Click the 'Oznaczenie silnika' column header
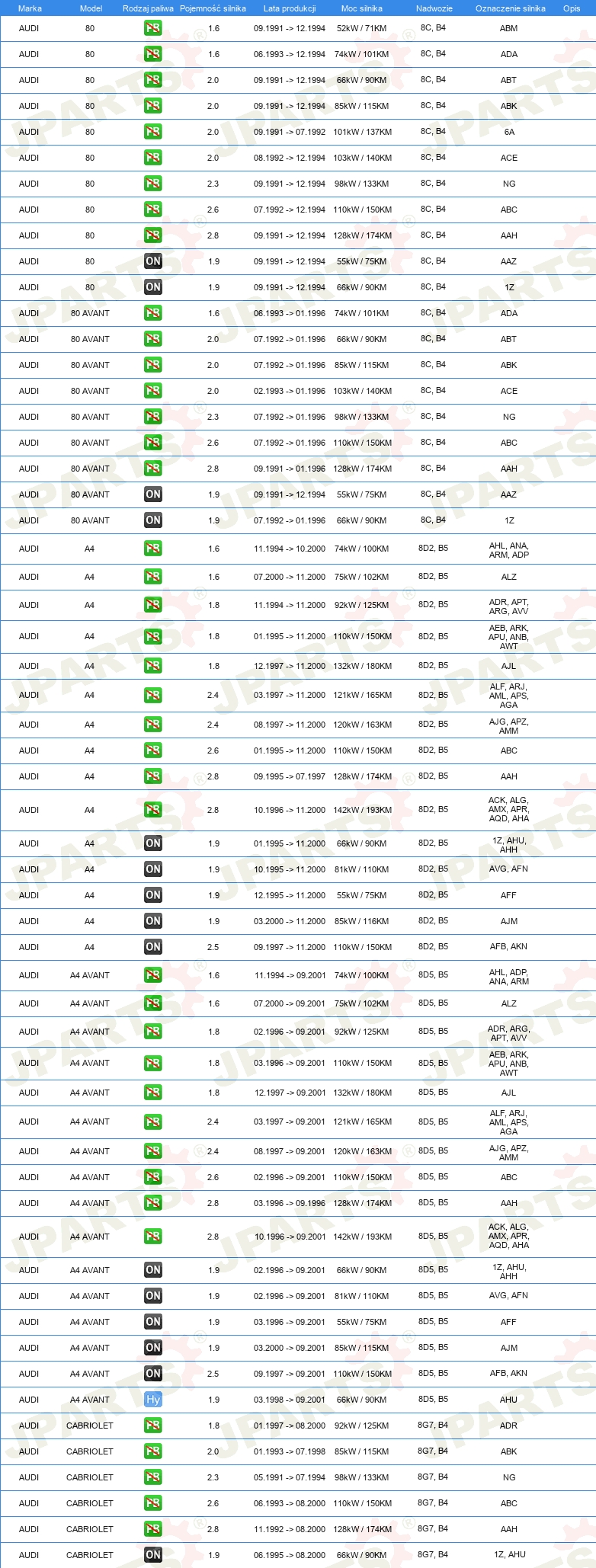The width and height of the screenshot is (596, 1568). point(511,8)
